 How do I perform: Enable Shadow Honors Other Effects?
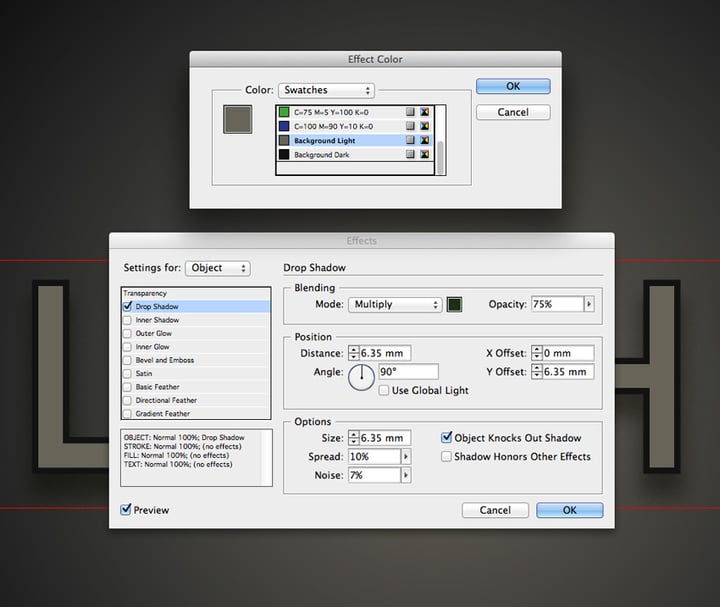[446, 456]
